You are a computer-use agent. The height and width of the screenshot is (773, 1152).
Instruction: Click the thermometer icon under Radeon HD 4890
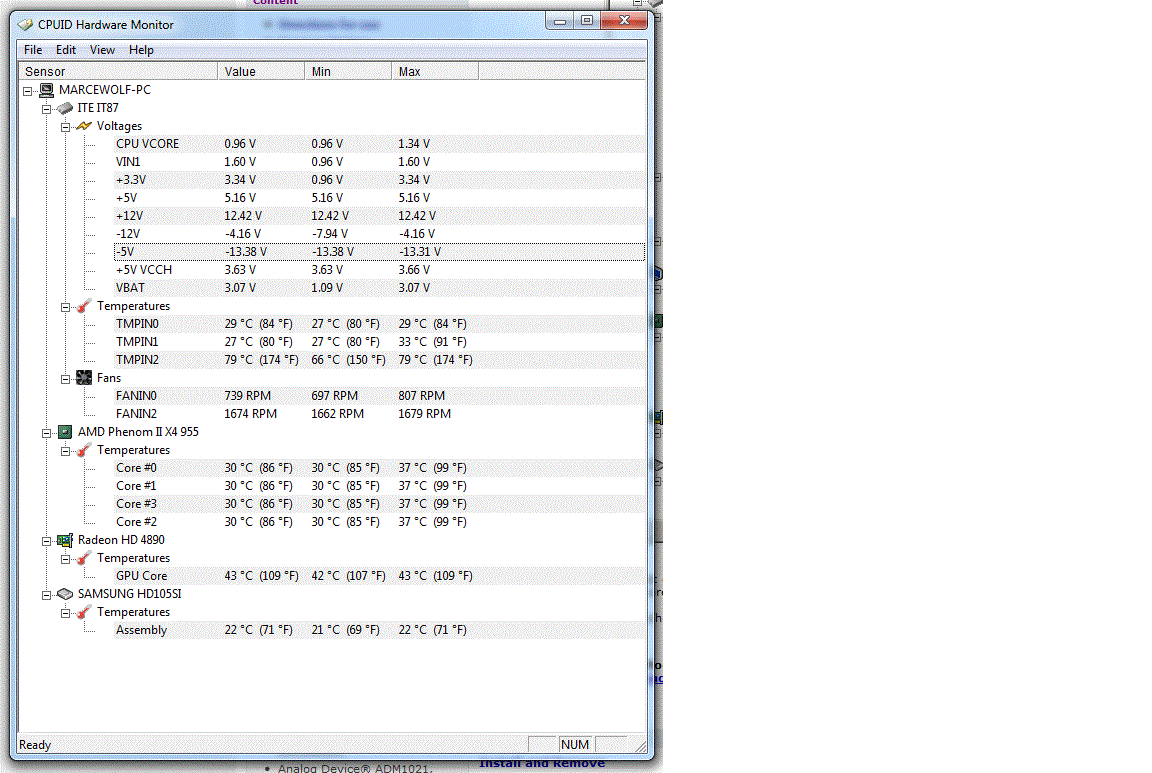[x=84, y=558]
